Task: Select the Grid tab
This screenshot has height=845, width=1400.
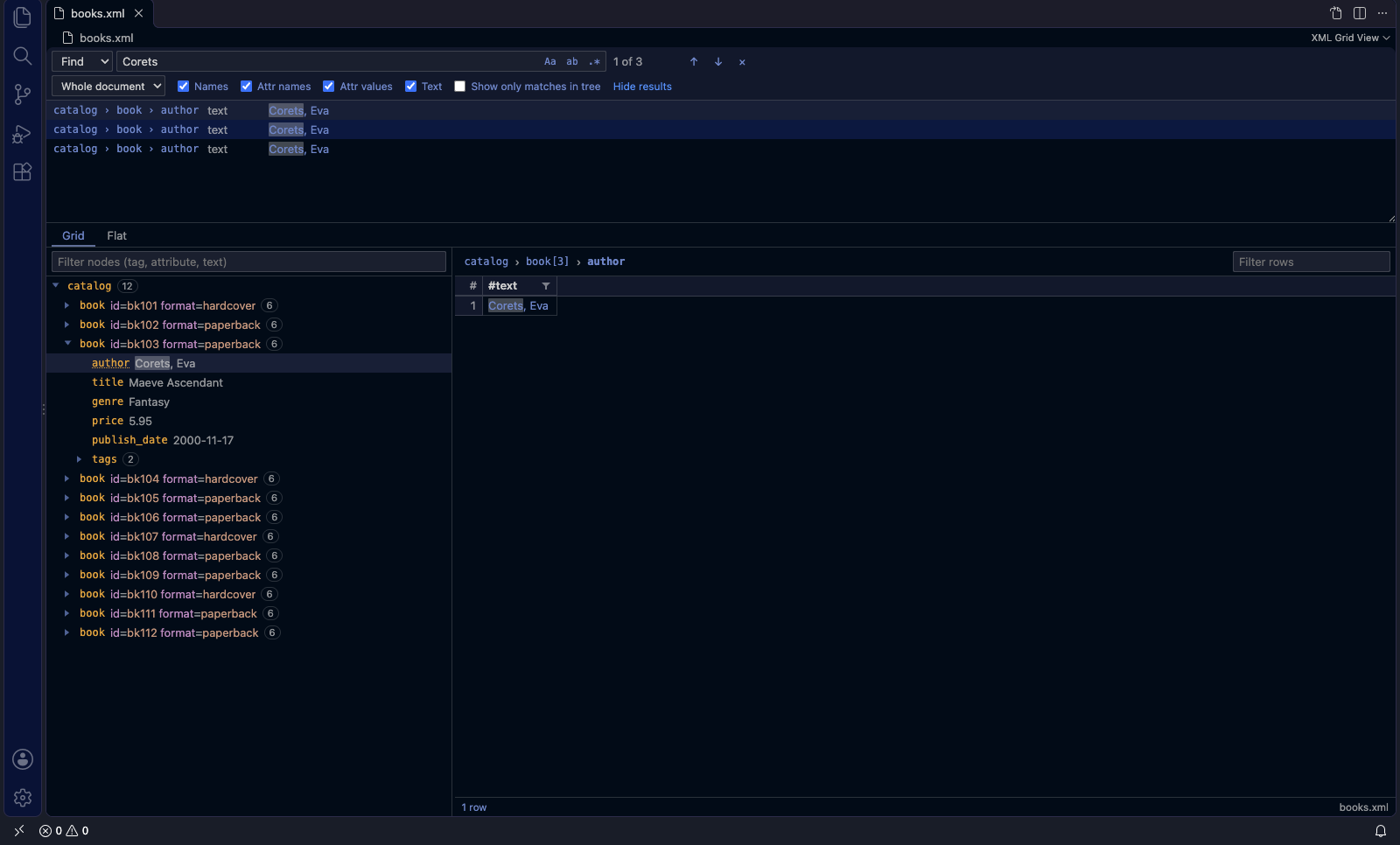Action: tap(73, 236)
